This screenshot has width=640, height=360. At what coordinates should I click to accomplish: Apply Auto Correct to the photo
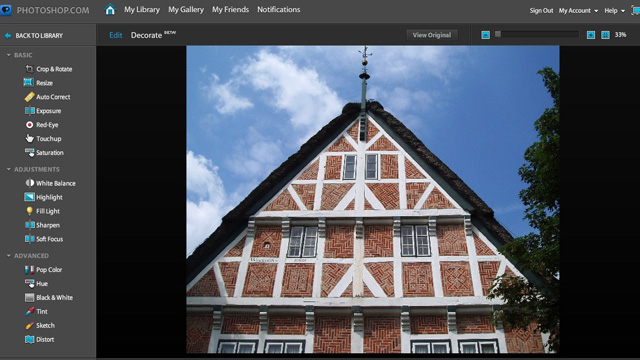coord(47,97)
